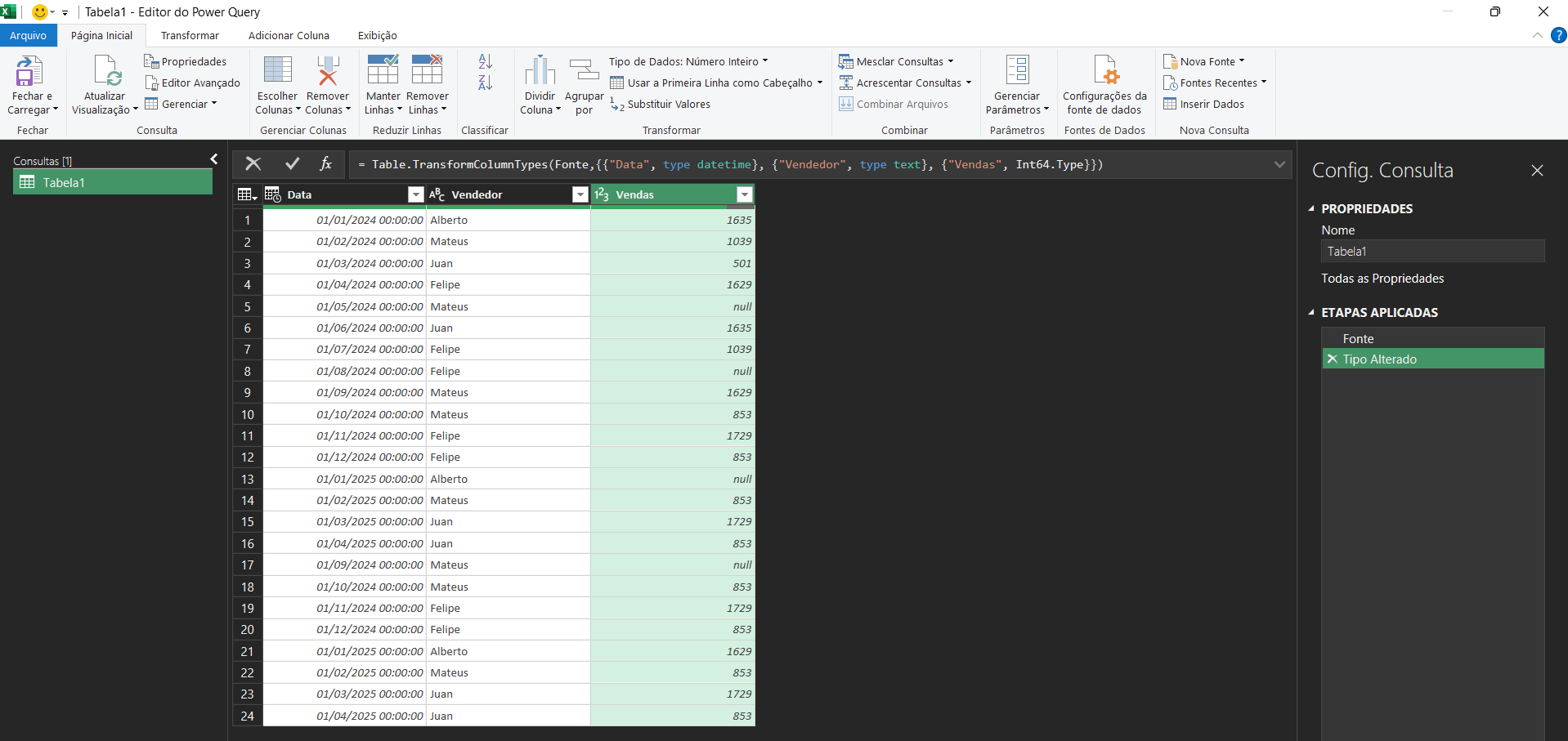Sort descending with the Z-A icon
Screen dimensions: 1568x741
tap(485, 82)
